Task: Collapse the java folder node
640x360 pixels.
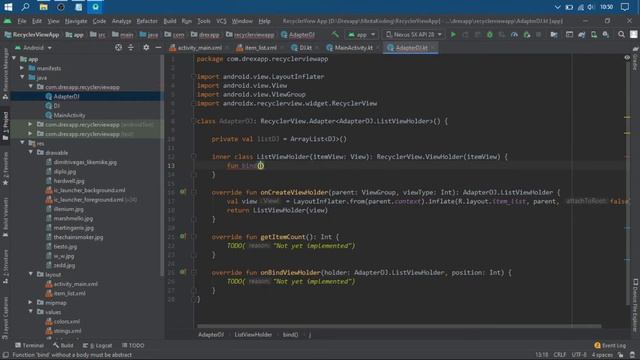Action: pyautogui.click(x=22, y=77)
